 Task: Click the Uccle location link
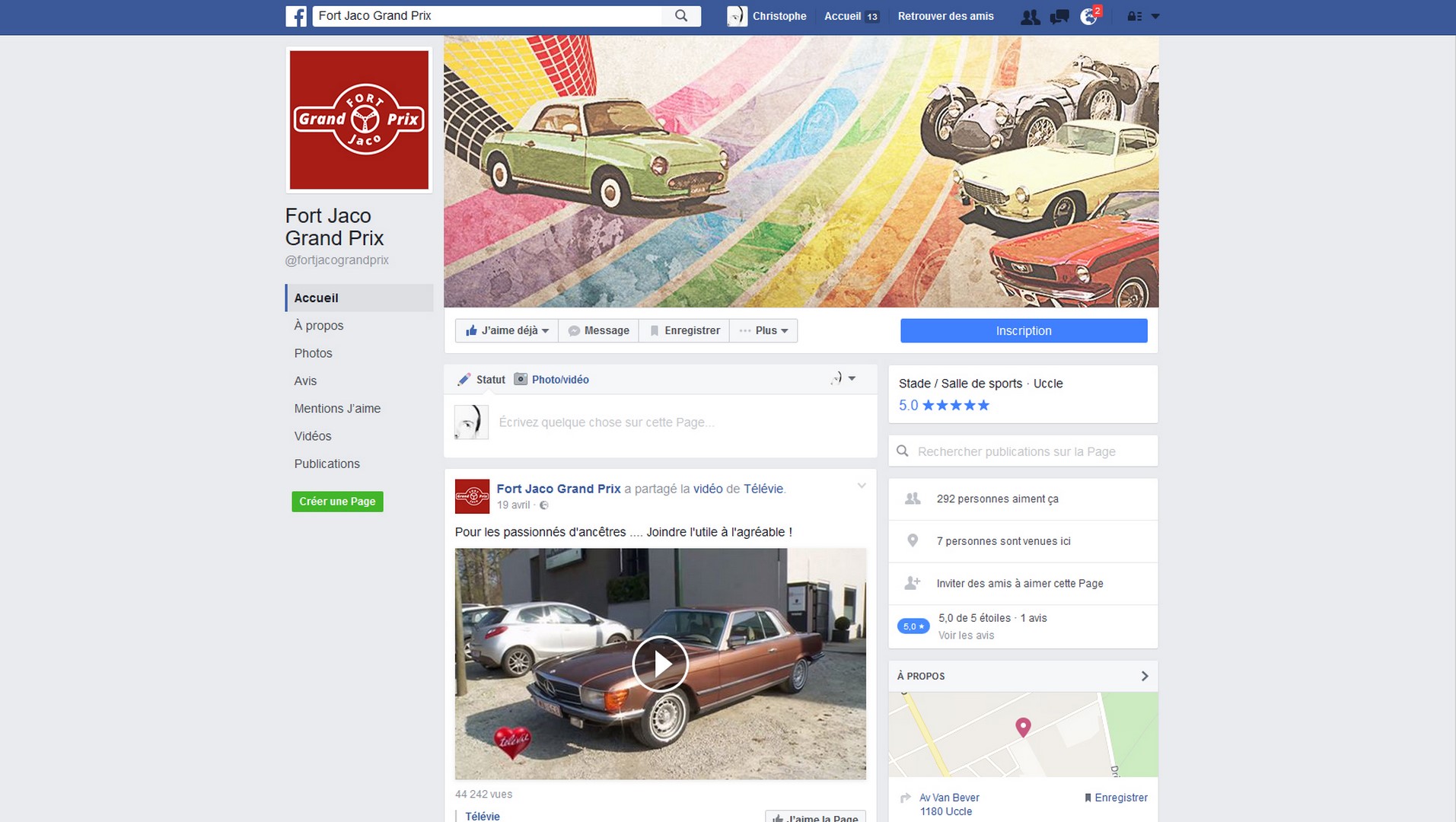pyautogui.click(x=1047, y=384)
